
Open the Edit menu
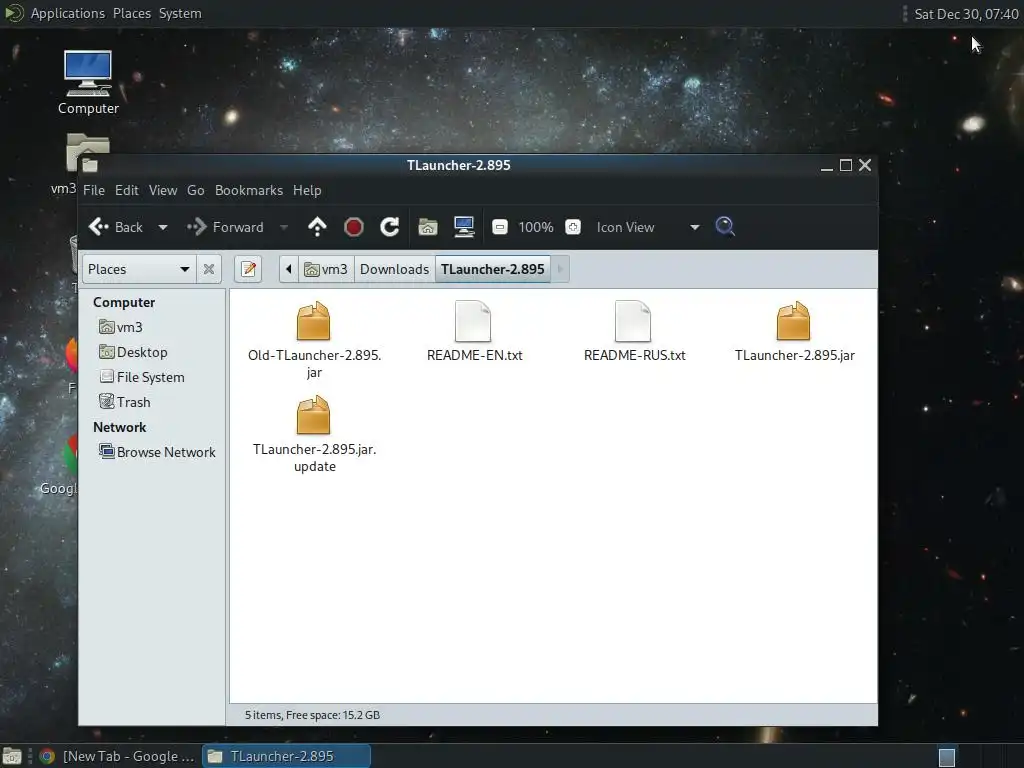coord(127,190)
